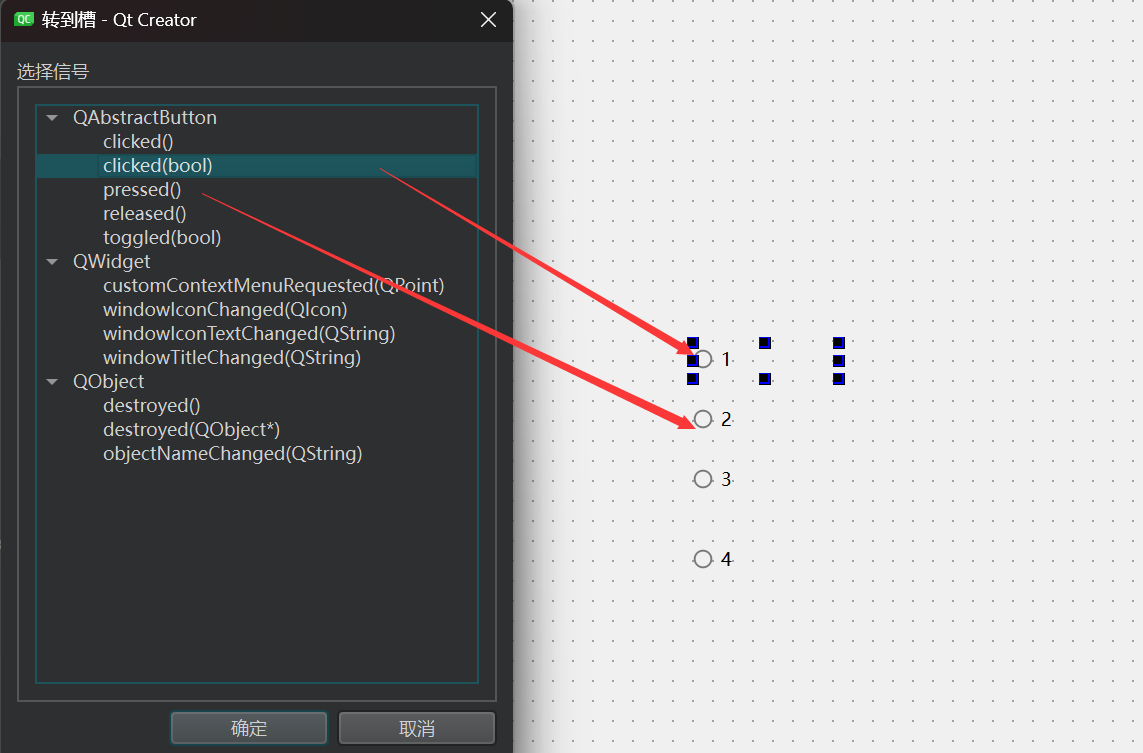The image size is (1143, 753).
Task: Select the clicked() signal
Action: (x=138, y=141)
